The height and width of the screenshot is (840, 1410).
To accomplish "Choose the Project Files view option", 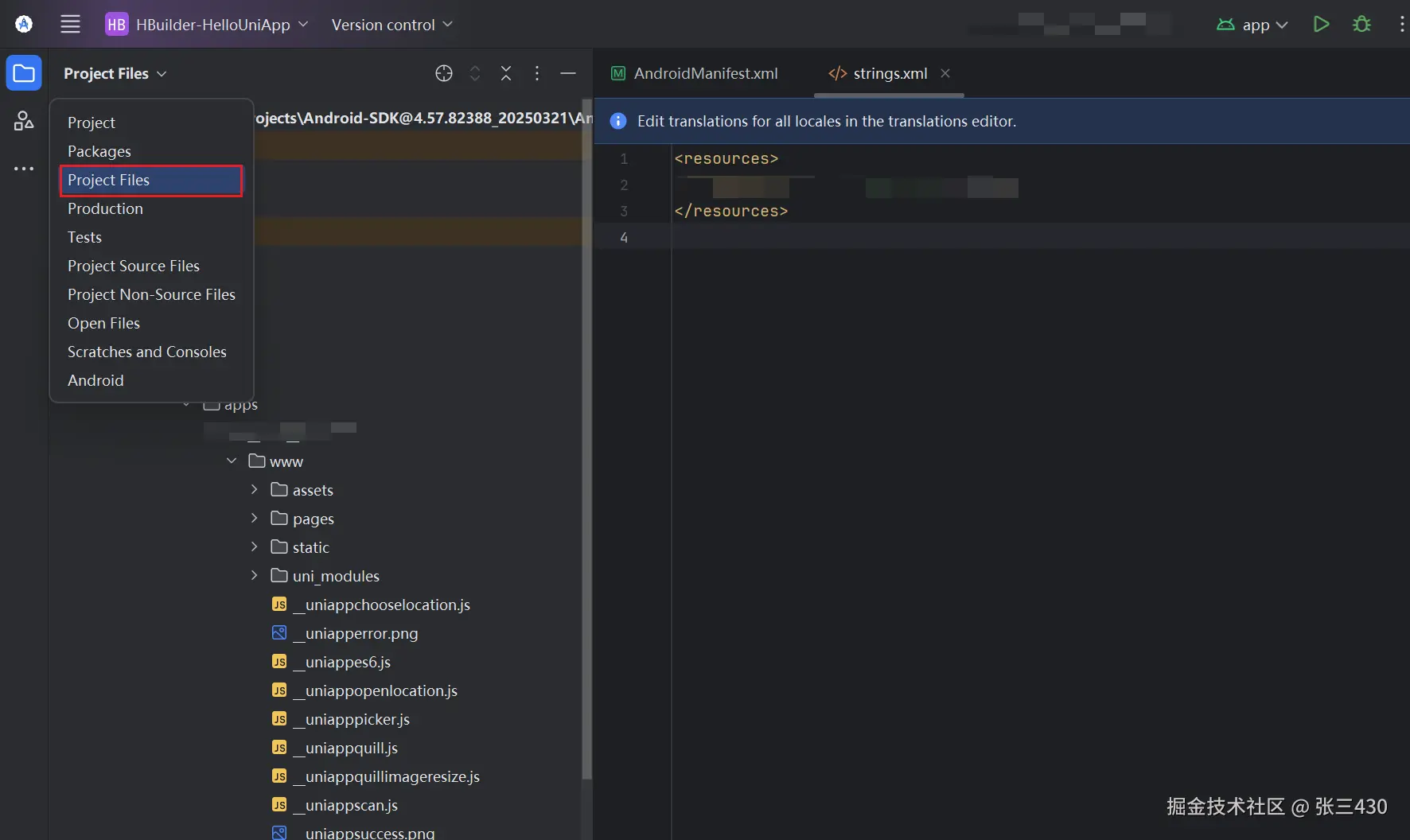I will [151, 180].
